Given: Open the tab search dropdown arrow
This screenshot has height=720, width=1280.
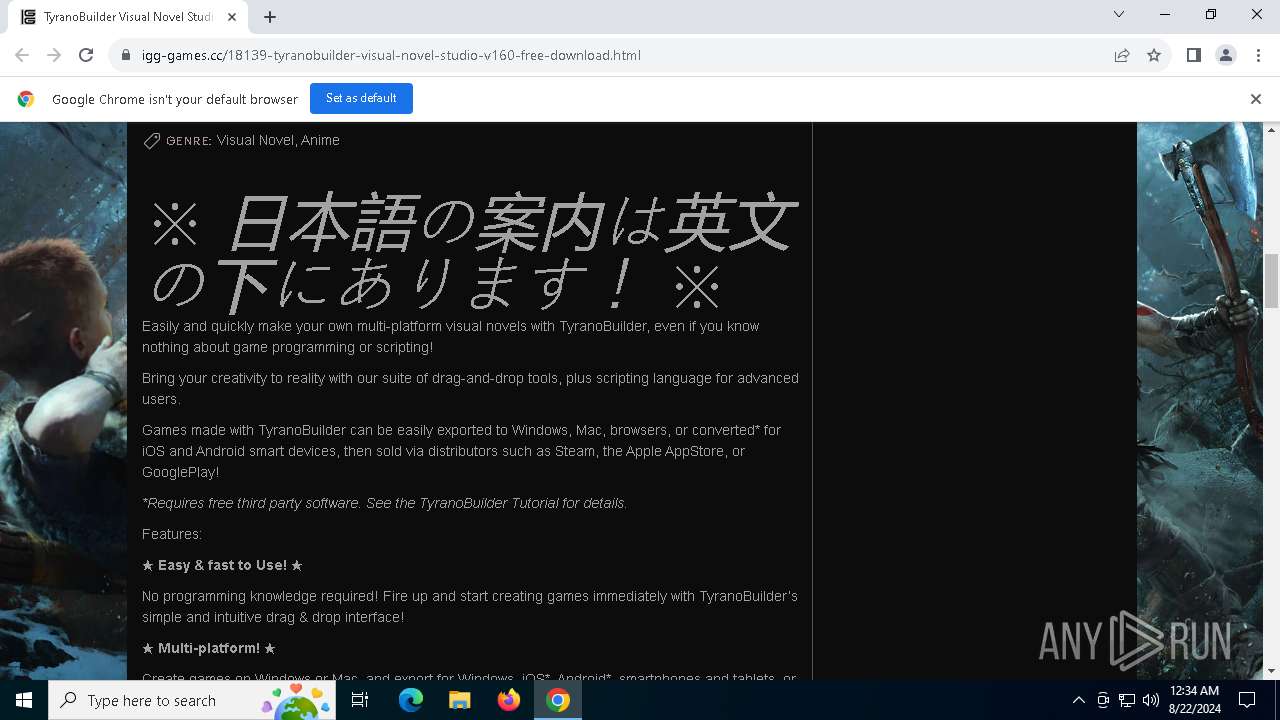Looking at the screenshot, I should click(x=1119, y=14).
